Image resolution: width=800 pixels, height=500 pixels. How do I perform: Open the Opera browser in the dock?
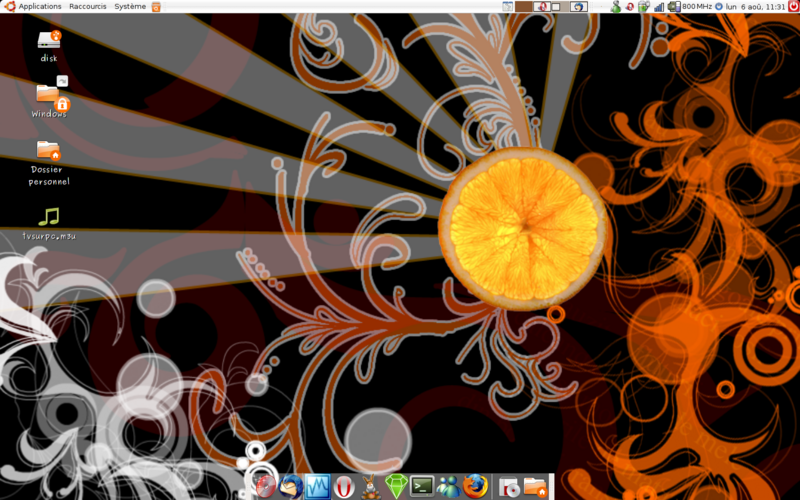pyautogui.click(x=344, y=487)
